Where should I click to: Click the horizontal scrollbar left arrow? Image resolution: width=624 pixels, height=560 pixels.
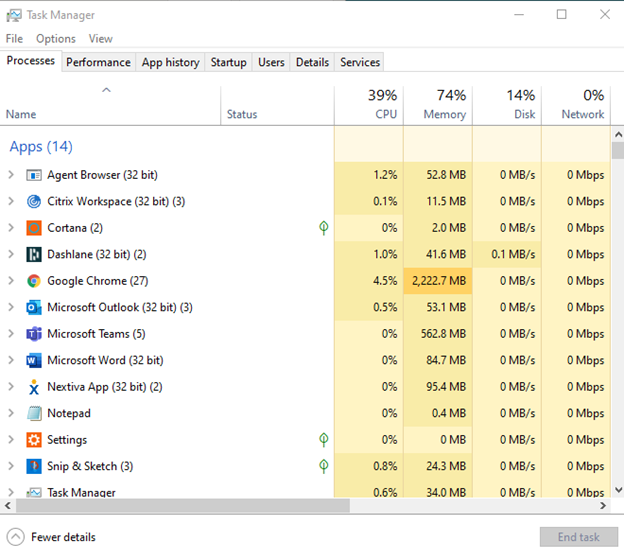[x=8, y=505]
